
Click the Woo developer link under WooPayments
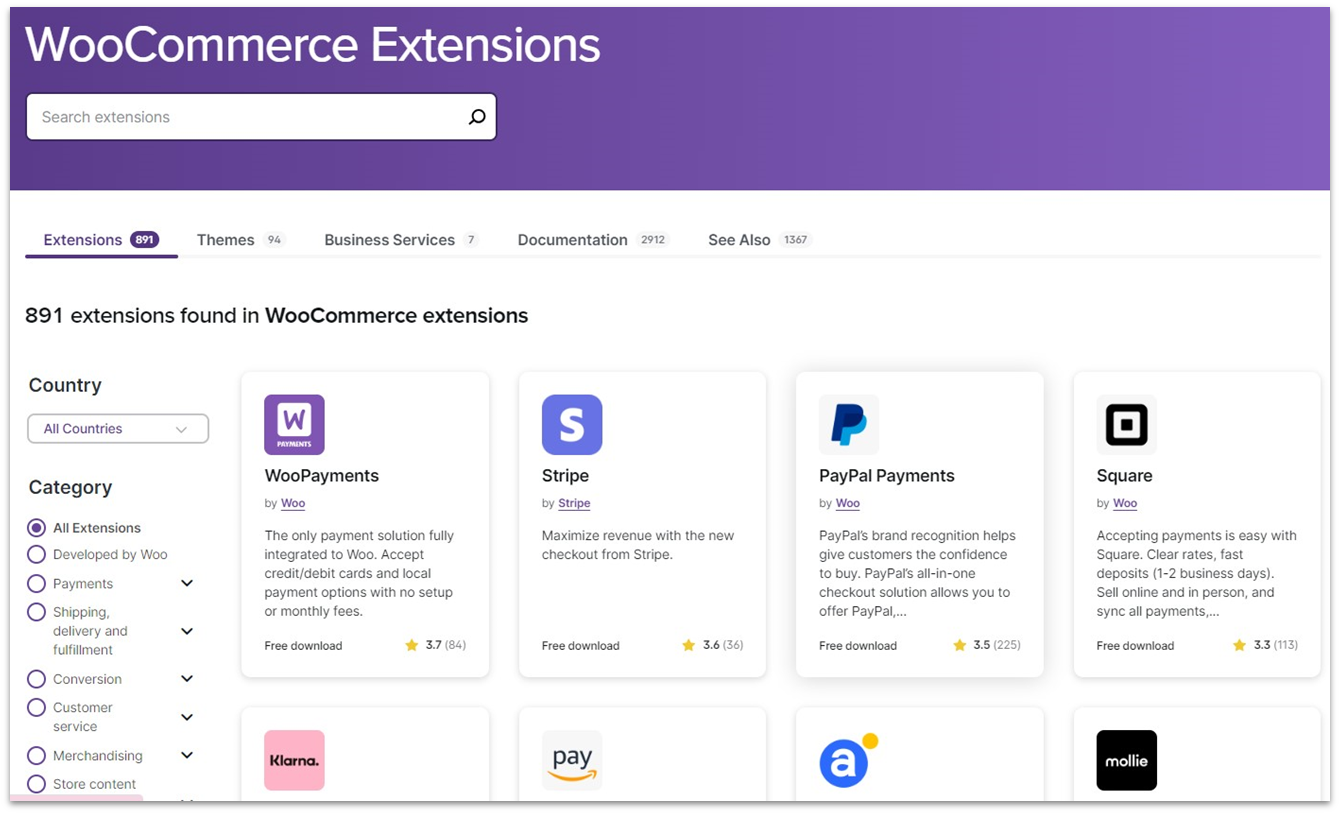(x=293, y=504)
